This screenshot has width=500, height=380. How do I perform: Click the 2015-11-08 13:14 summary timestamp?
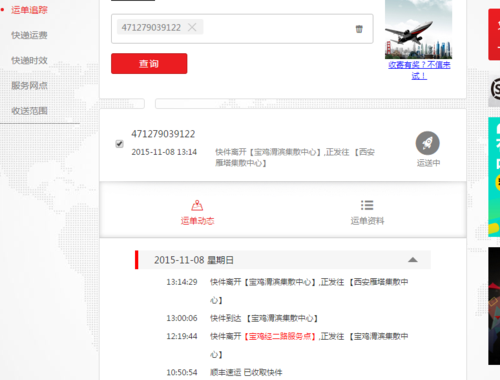coord(164,152)
